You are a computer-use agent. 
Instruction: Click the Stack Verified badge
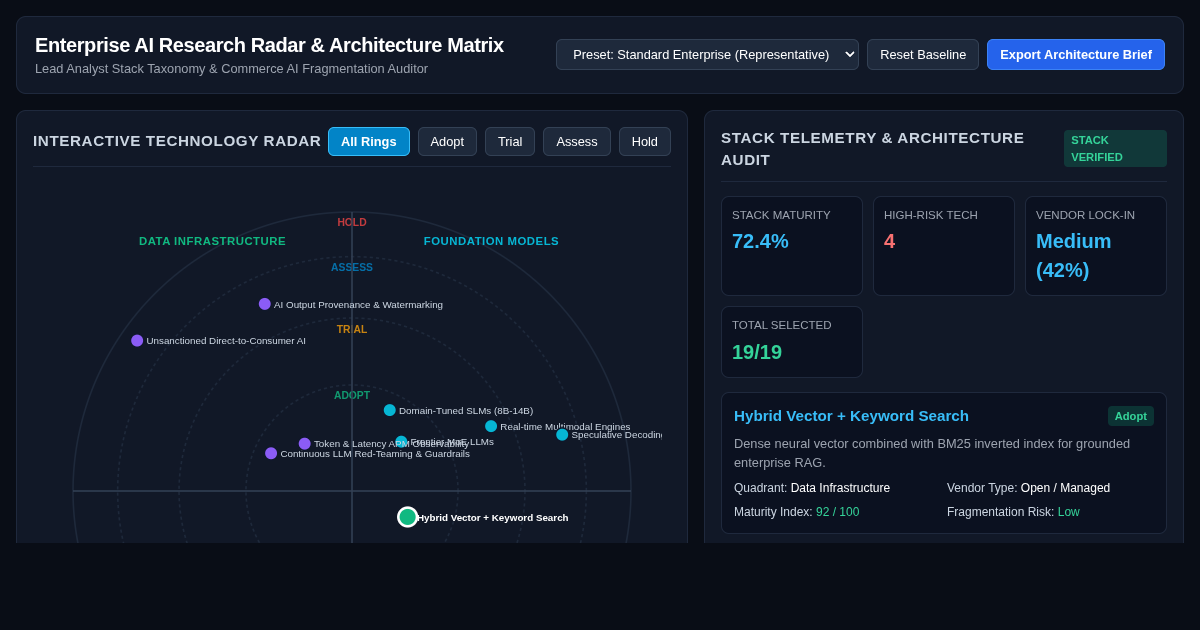(1115, 148)
